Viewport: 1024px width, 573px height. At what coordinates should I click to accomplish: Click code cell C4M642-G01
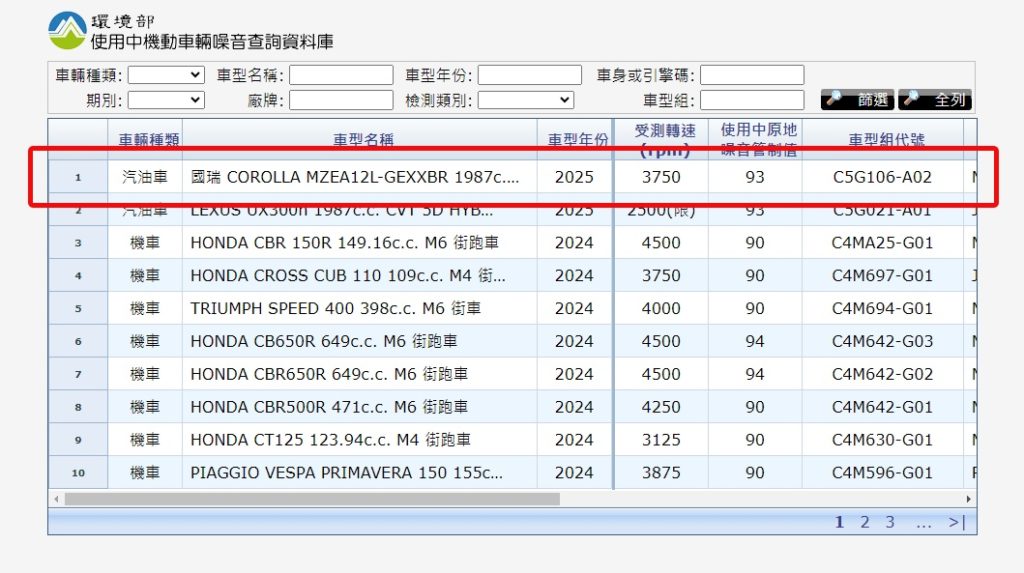pyautogui.click(x=882, y=407)
